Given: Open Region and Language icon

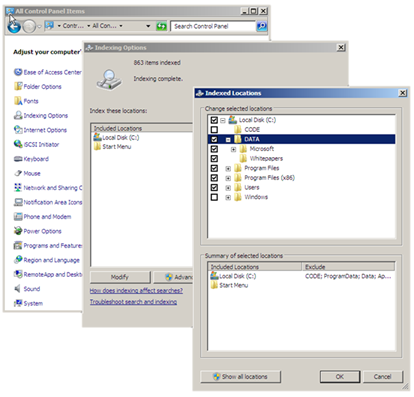Looking at the screenshot, I should tap(18, 260).
